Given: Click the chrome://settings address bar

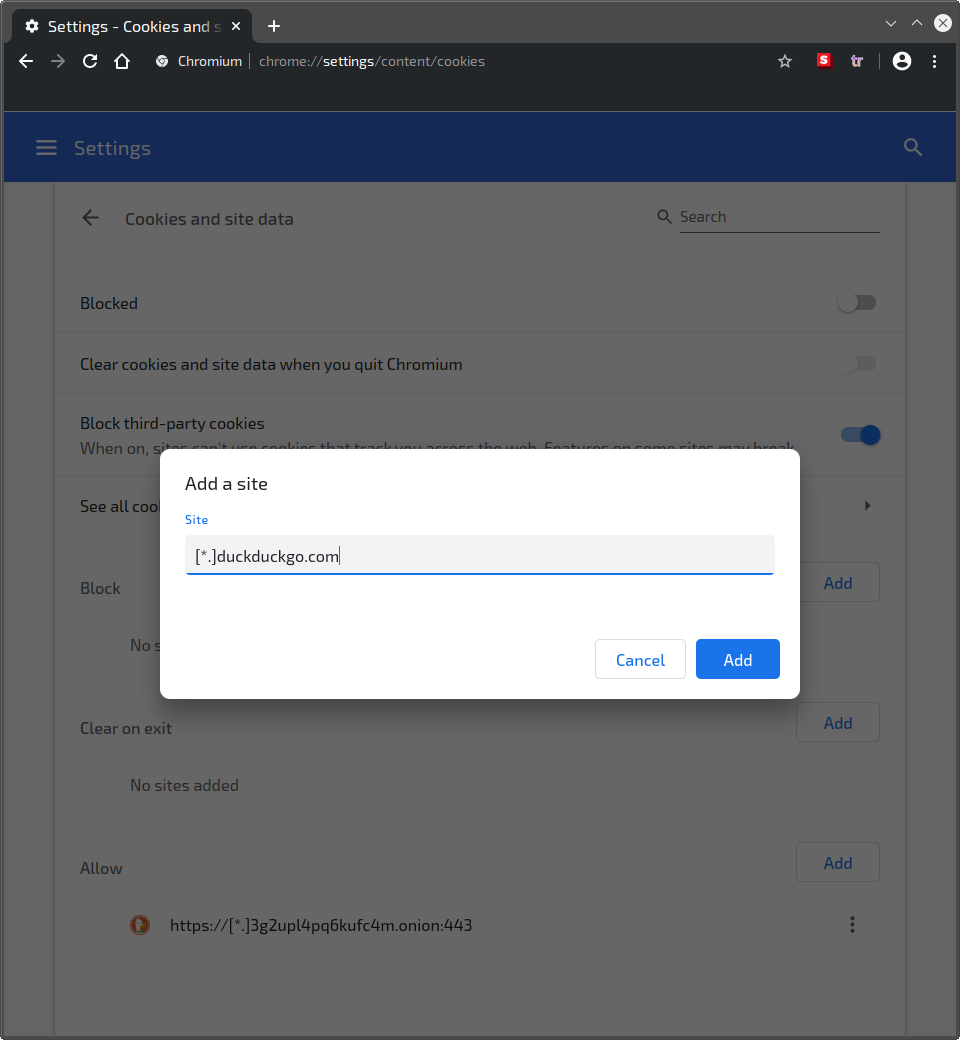Looking at the screenshot, I should 372,62.
